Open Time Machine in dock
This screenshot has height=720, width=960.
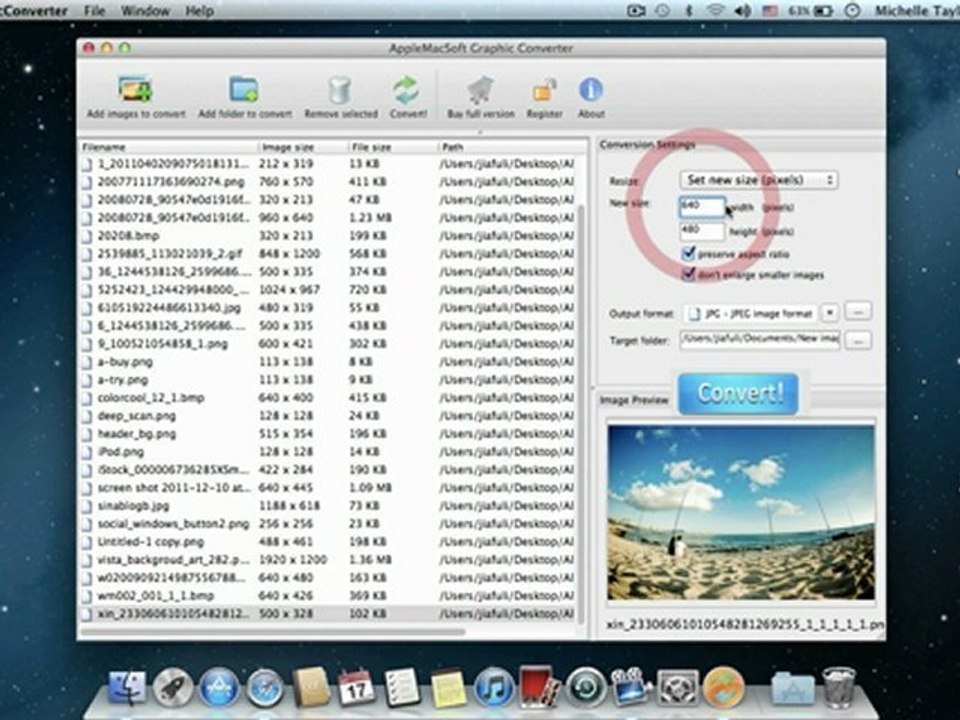click(585, 688)
